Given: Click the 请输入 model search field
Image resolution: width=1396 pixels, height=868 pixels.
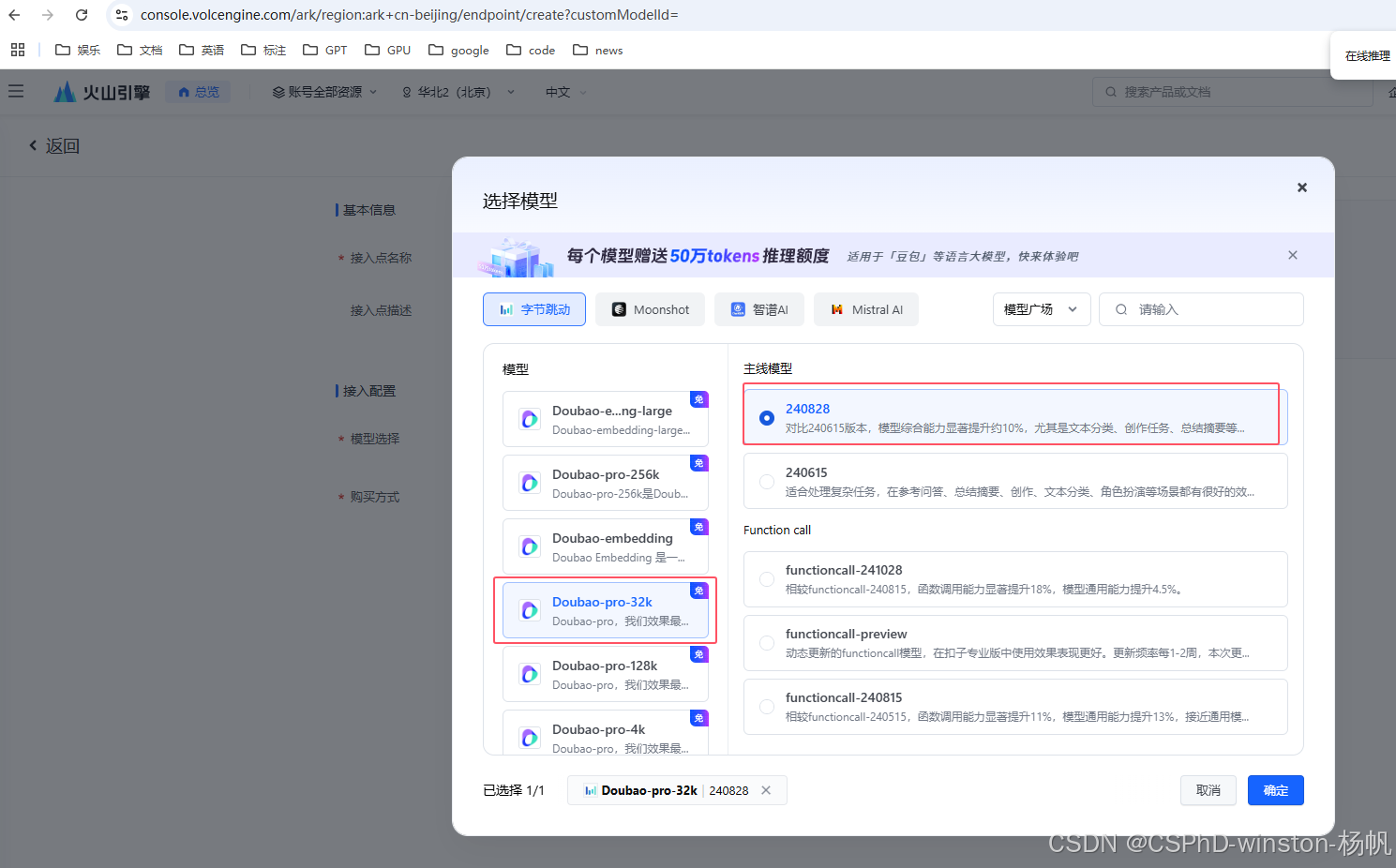Looking at the screenshot, I should [x=1201, y=309].
